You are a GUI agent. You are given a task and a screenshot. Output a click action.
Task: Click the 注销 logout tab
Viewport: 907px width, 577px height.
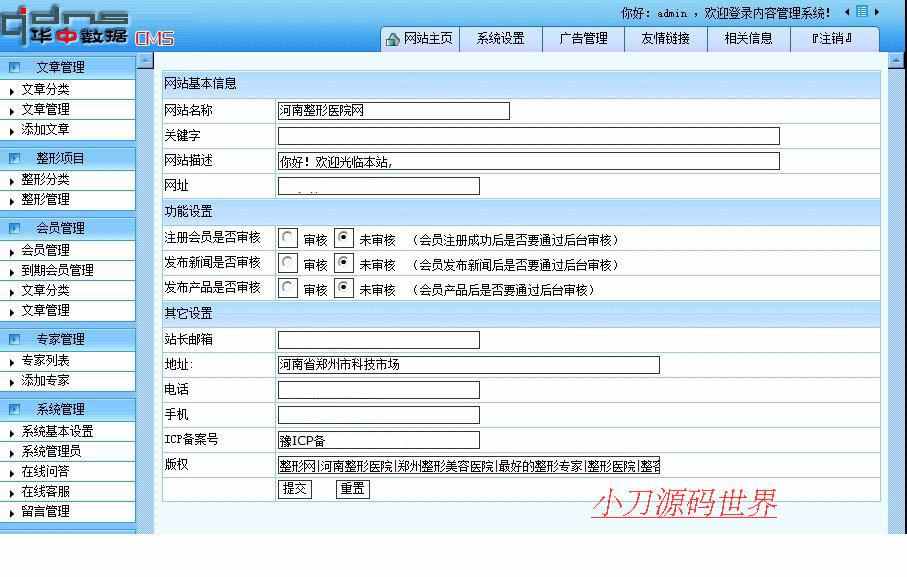pyautogui.click(x=832, y=39)
